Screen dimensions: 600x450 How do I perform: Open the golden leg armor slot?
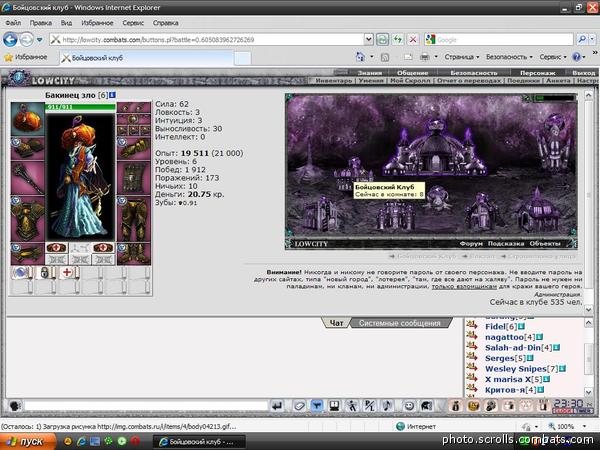tap(134, 218)
